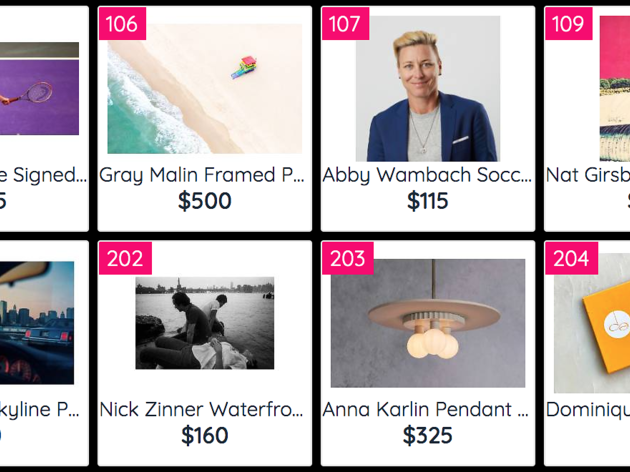Click the pink 202 lot number badge
This screenshot has height=472, width=630.
pyautogui.click(x=125, y=258)
